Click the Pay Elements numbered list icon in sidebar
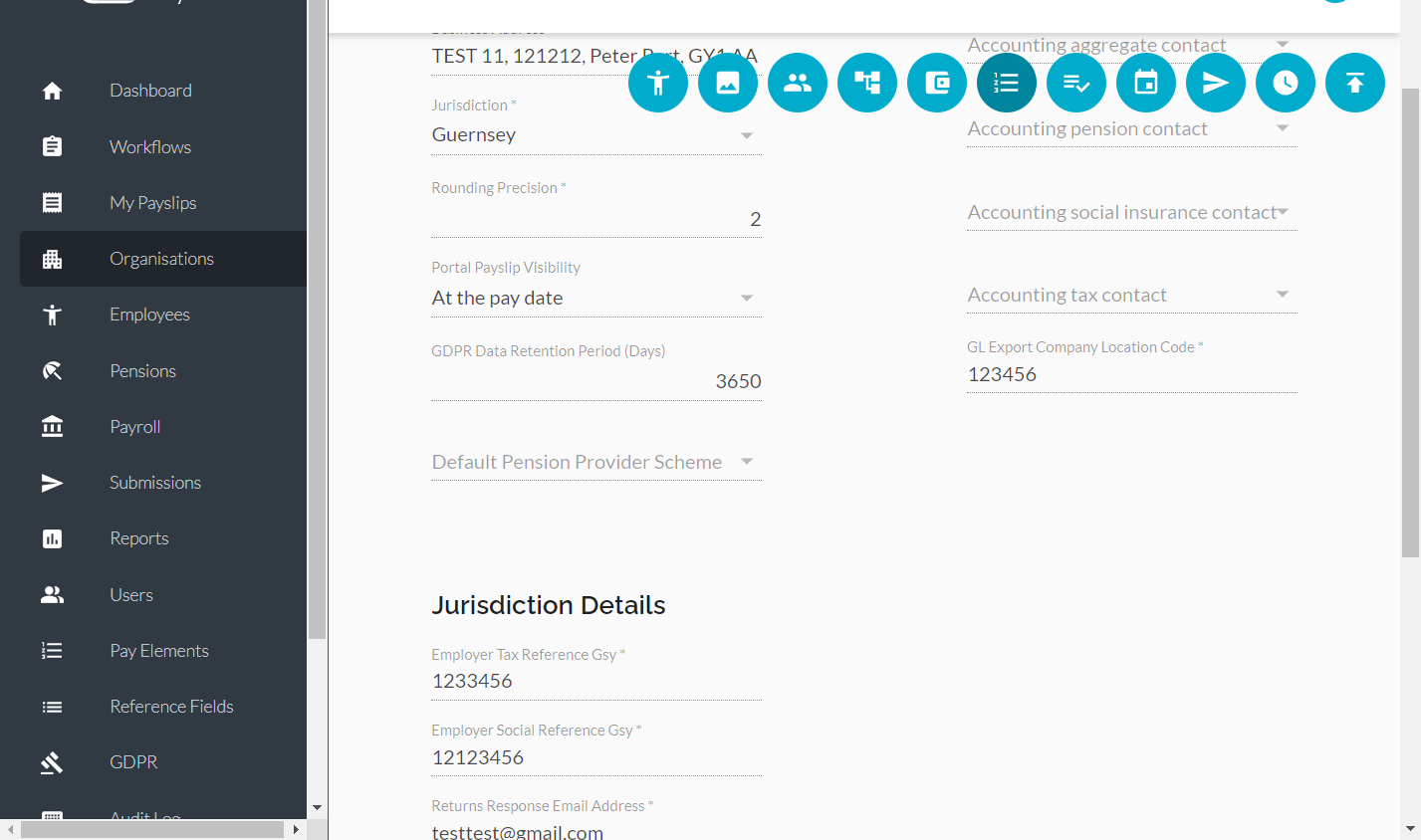Viewport: 1421px width, 840px height. click(53, 650)
